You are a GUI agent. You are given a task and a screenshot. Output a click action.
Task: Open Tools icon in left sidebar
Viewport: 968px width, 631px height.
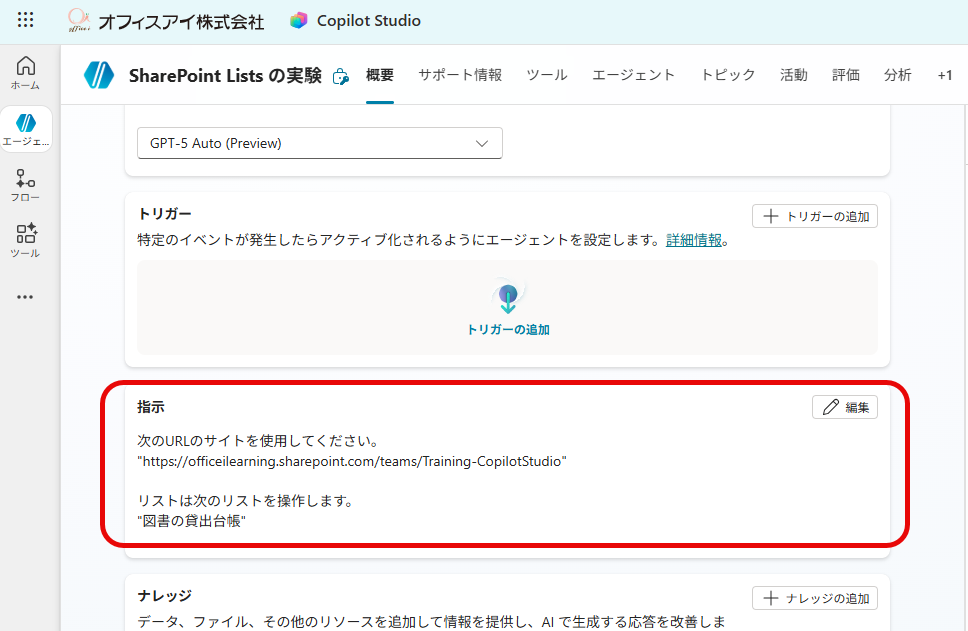[26, 240]
